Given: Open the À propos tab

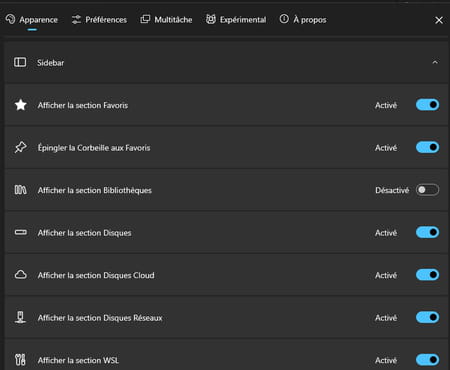Looking at the screenshot, I should click(x=303, y=20).
